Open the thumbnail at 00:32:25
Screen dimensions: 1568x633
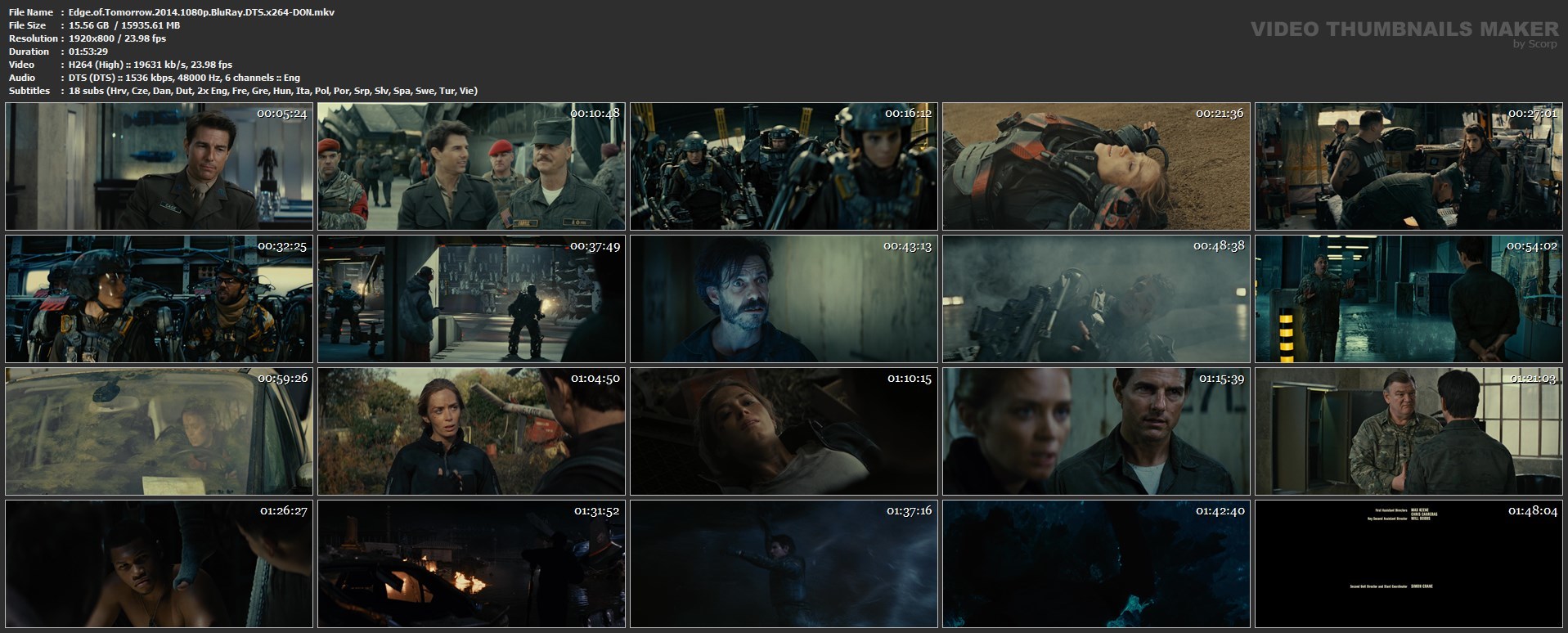159,299
